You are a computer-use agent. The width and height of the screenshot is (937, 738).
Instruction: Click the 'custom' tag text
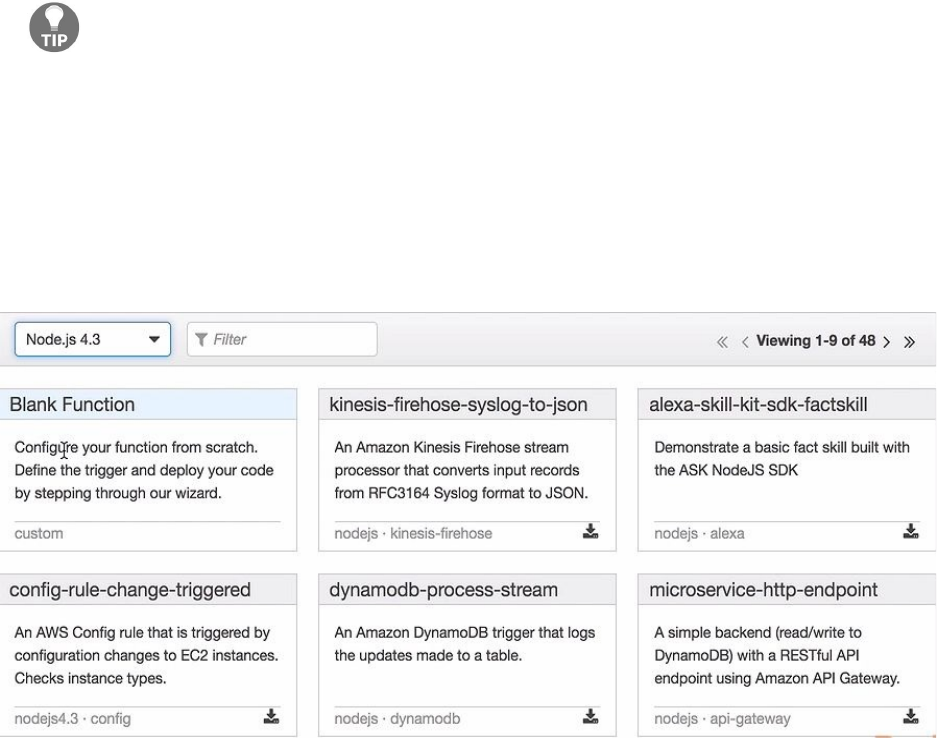point(39,534)
